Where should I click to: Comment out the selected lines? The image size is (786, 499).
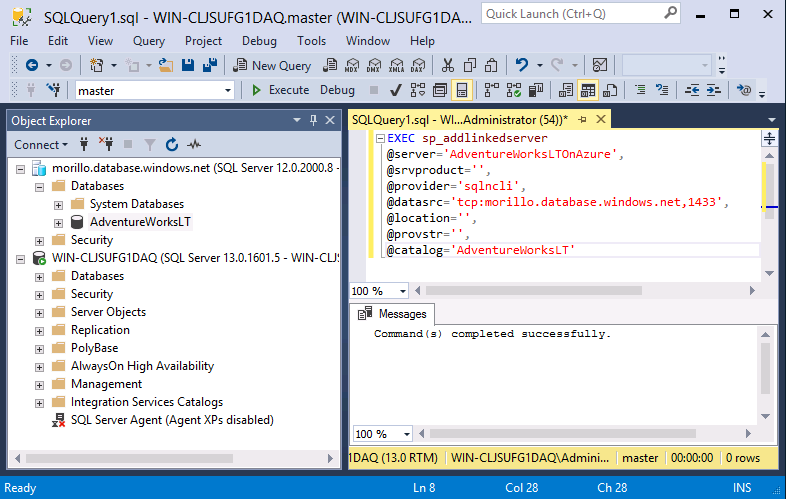[x=640, y=90]
